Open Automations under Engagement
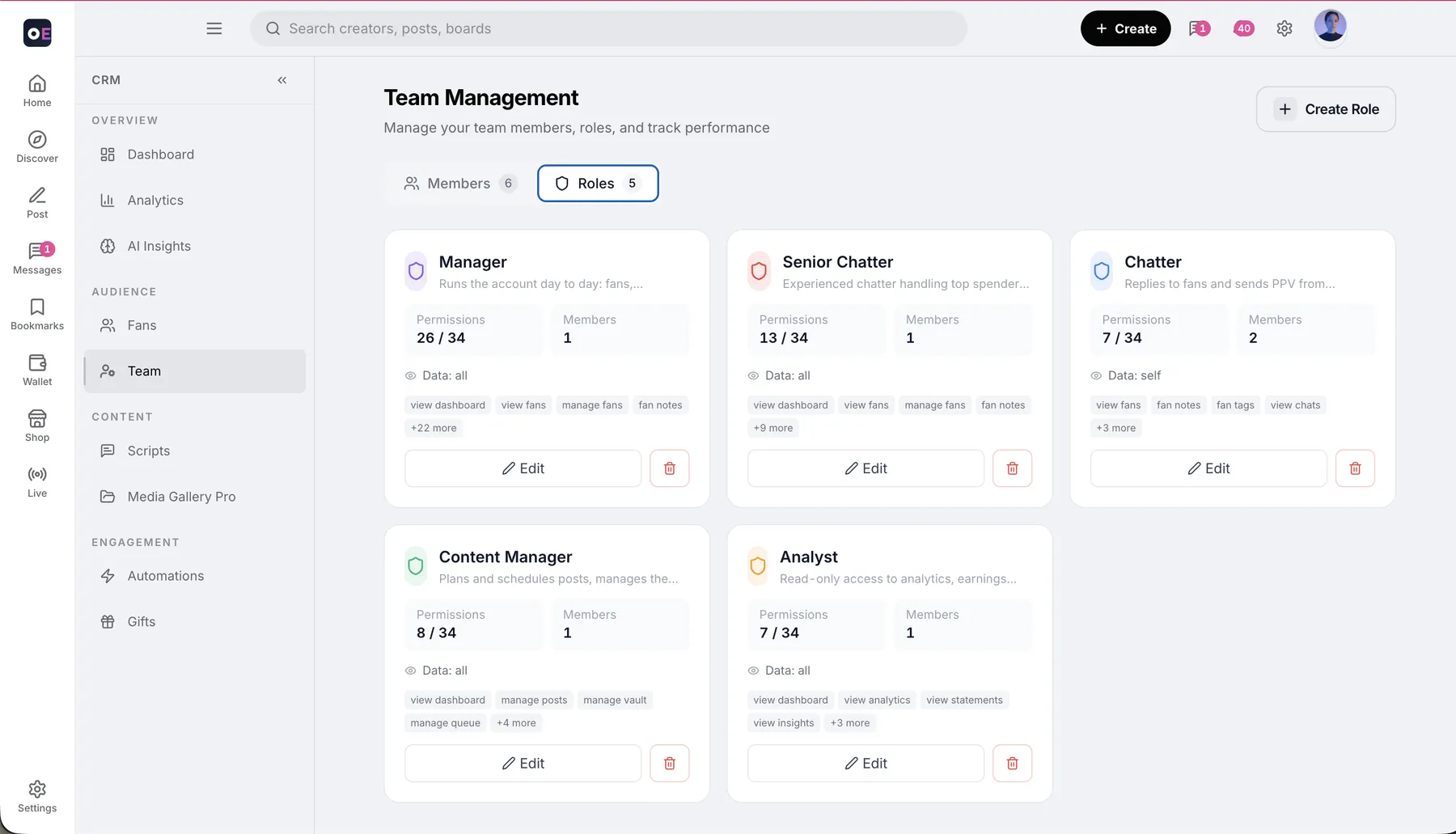 [195, 576]
